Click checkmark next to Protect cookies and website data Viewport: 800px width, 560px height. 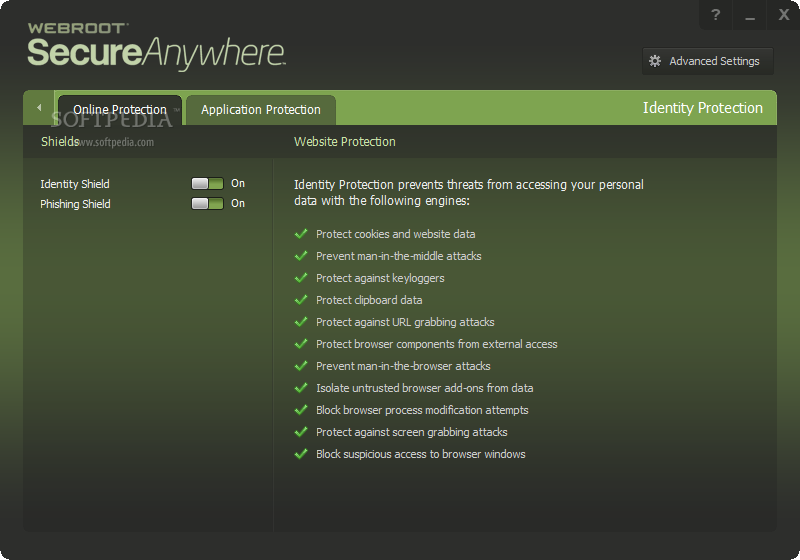301,234
